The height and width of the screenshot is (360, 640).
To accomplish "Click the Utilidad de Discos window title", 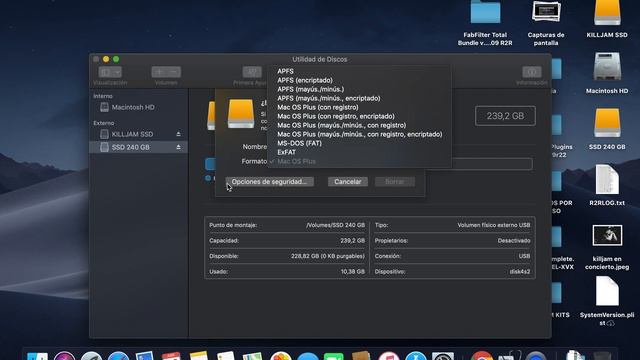I will click(x=320, y=60).
